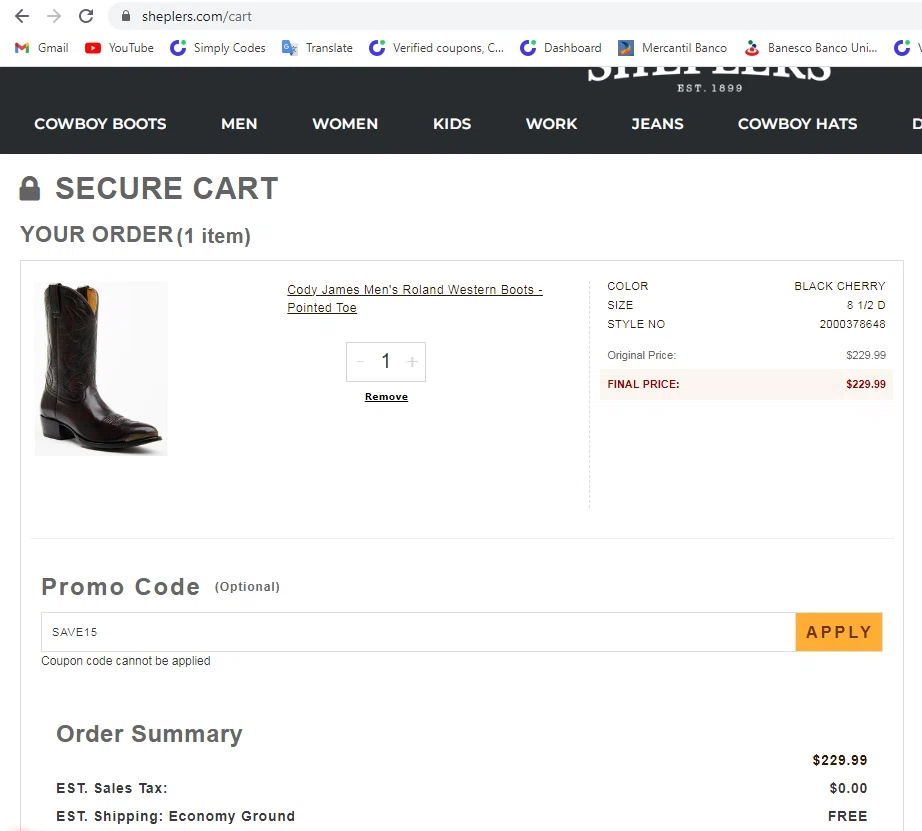This screenshot has width=922, height=831.
Task: Open the Jeans navigation menu
Action: pos(657,124)
